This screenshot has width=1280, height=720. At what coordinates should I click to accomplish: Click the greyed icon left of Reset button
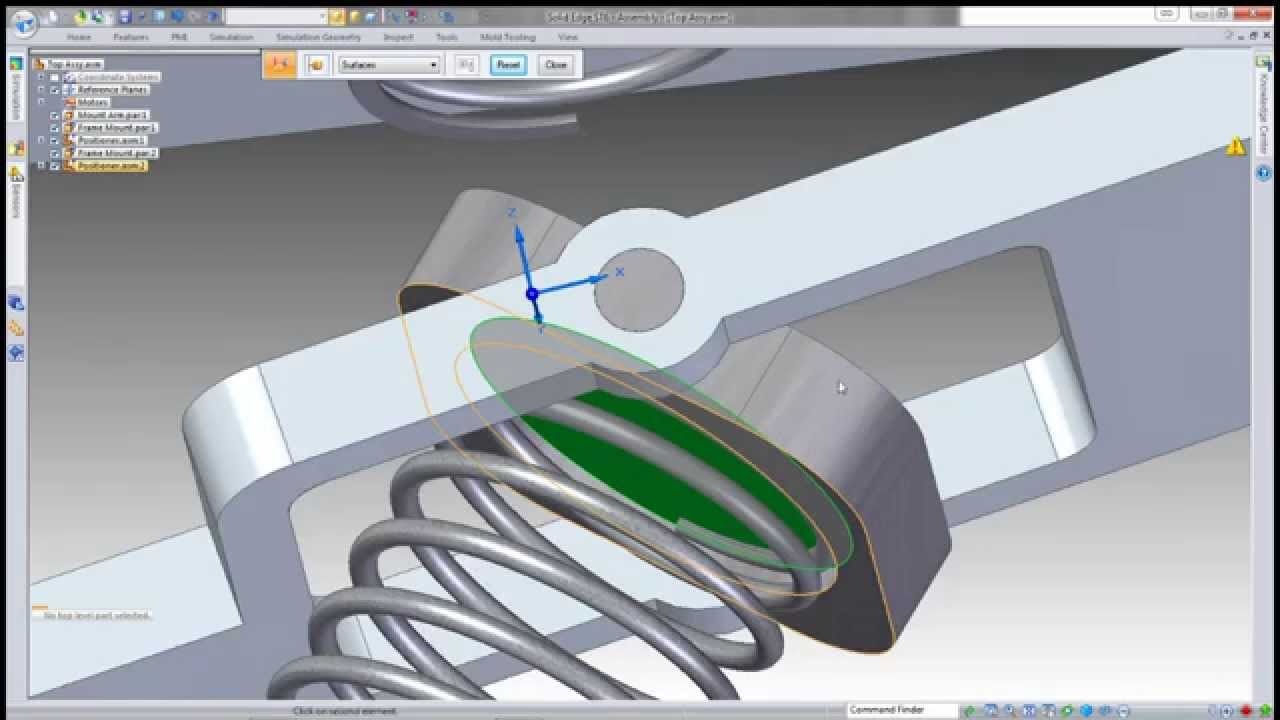tap(466, 65)
